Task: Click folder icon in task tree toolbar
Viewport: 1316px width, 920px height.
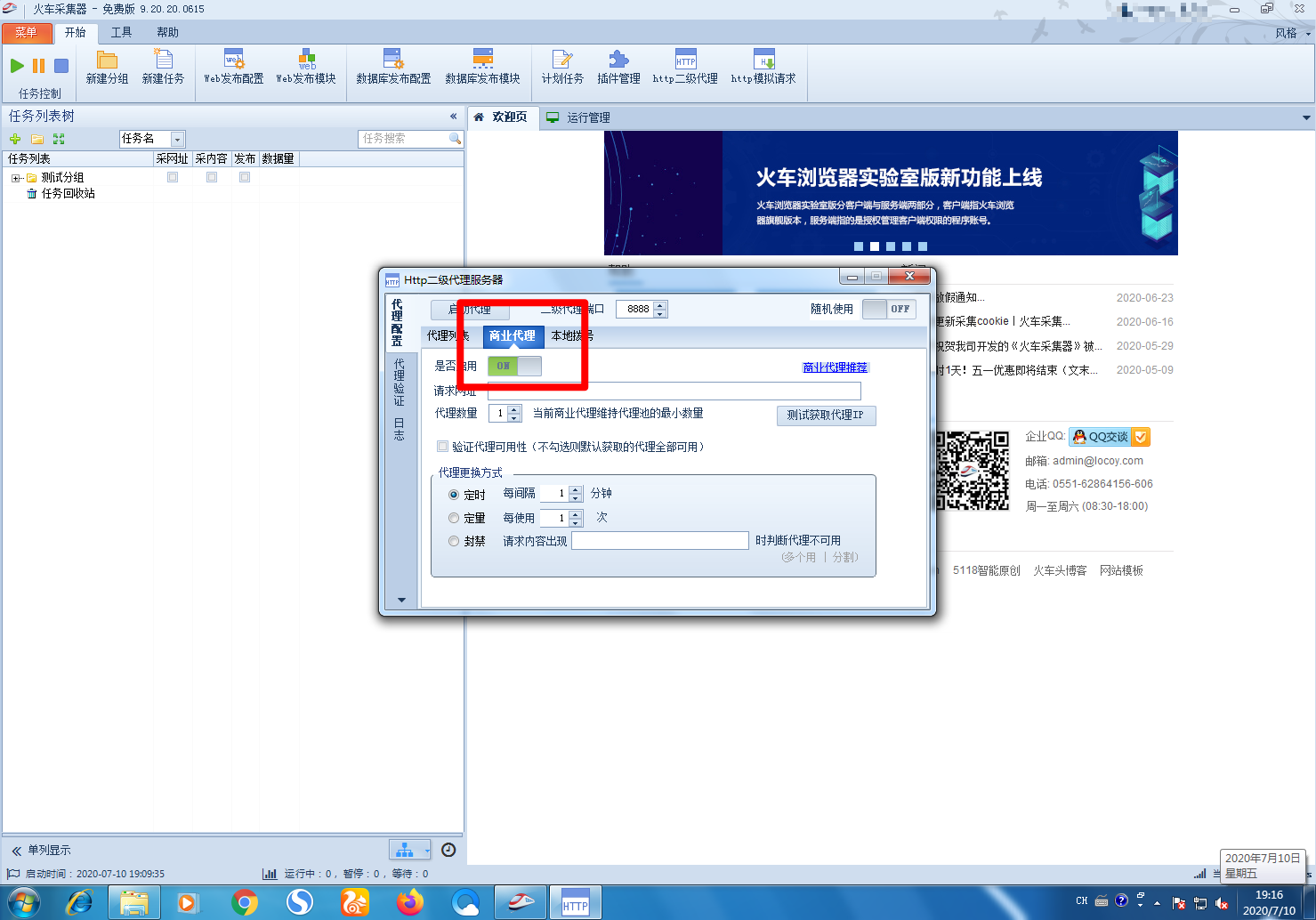Action: coord(37,139)
